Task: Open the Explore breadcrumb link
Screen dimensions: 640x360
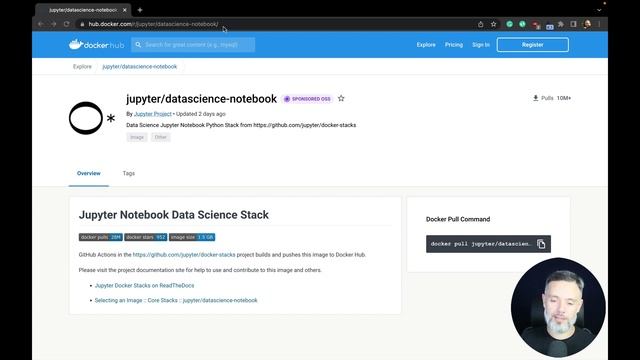Action: [82, 67]
